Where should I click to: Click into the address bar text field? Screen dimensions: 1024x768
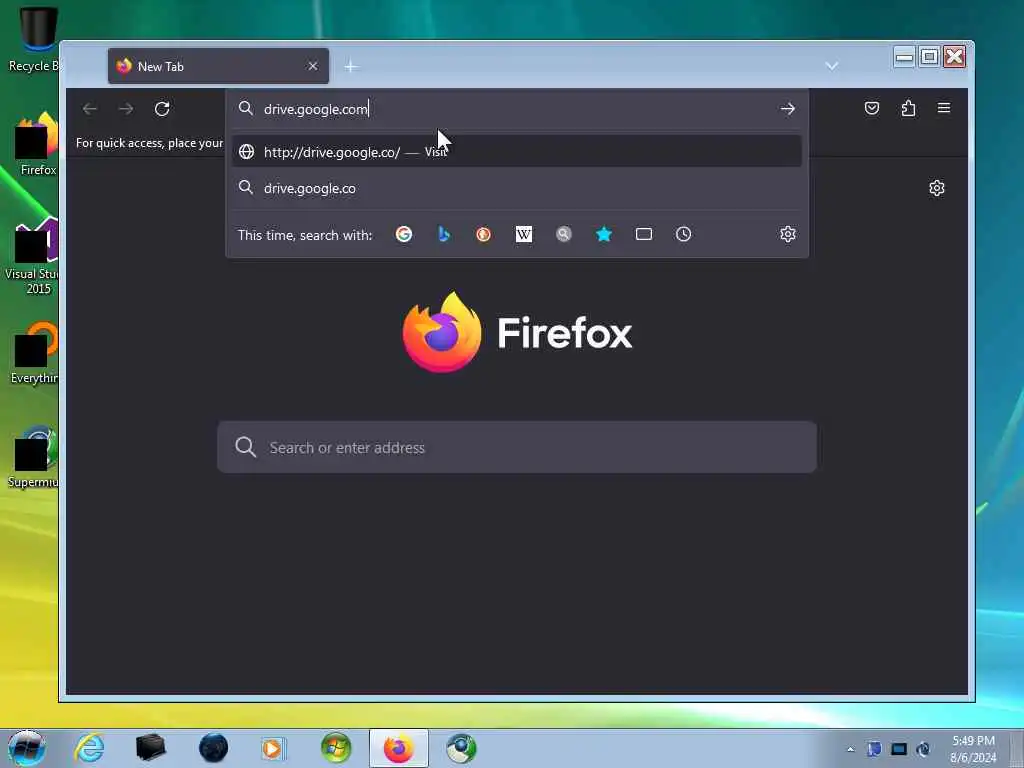[516, 109]
